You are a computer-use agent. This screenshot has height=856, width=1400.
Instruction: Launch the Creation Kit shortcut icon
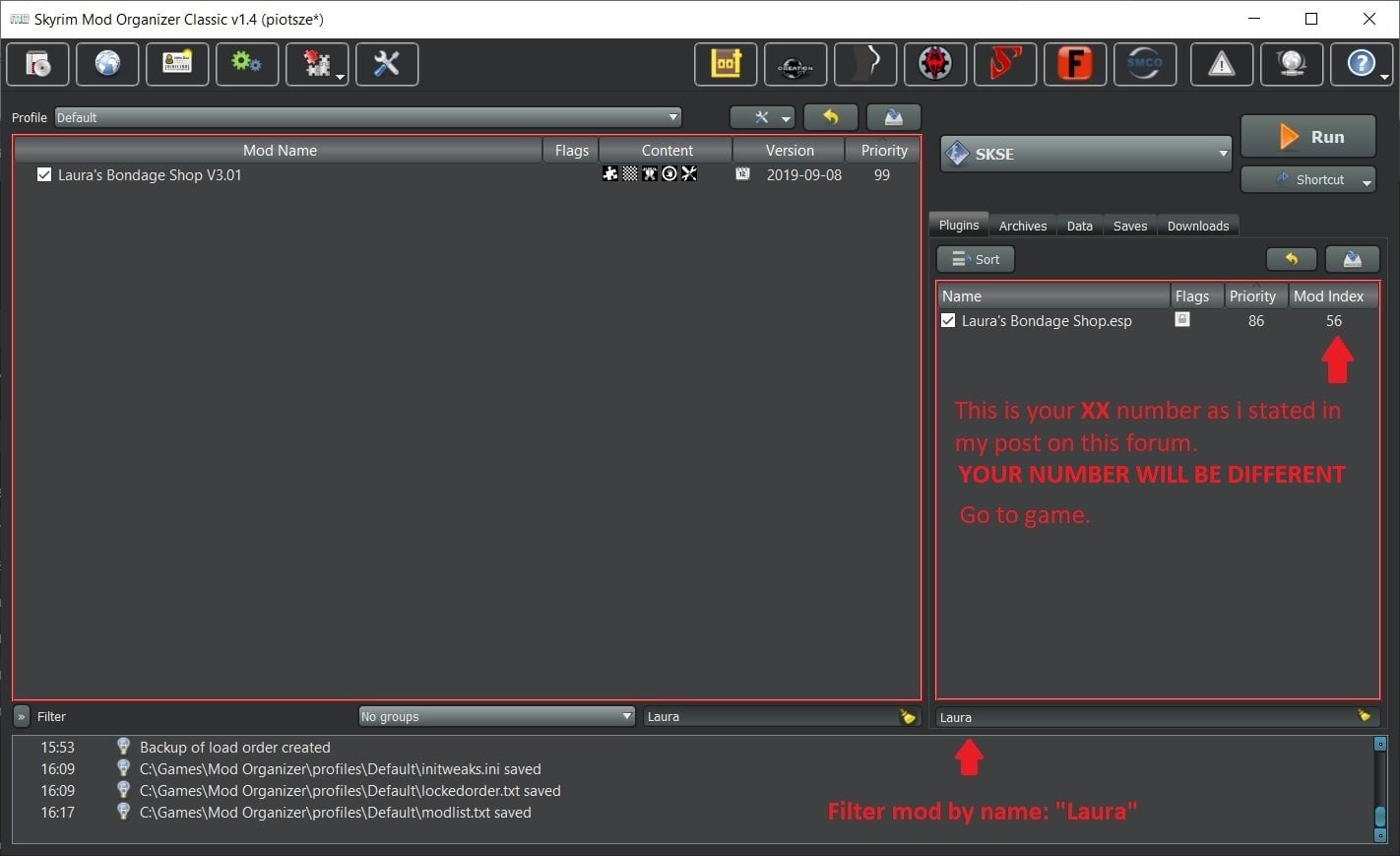coord(795,64)
